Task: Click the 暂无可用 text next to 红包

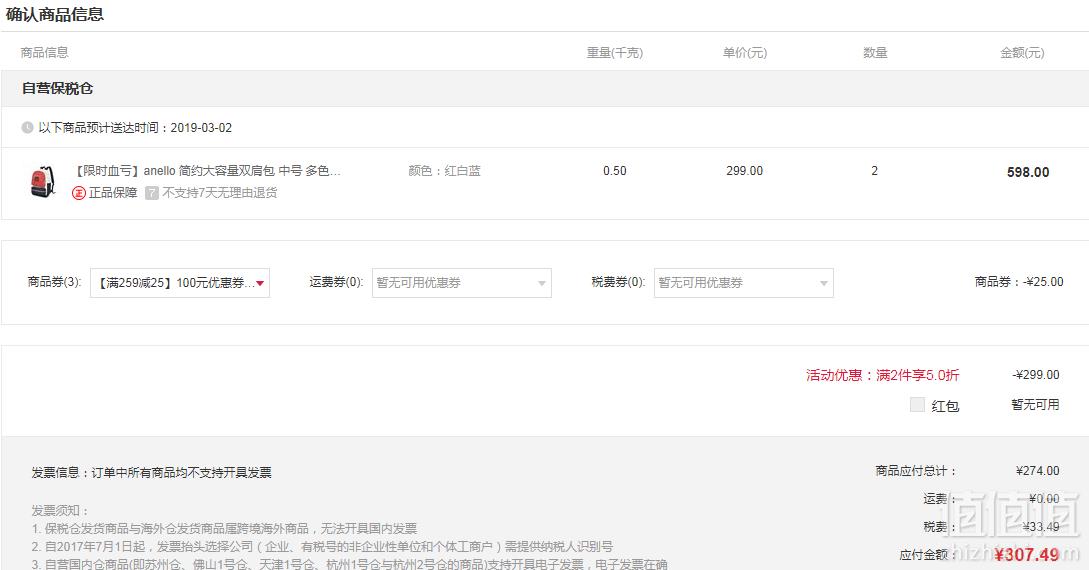Action: coord(1036,405)
